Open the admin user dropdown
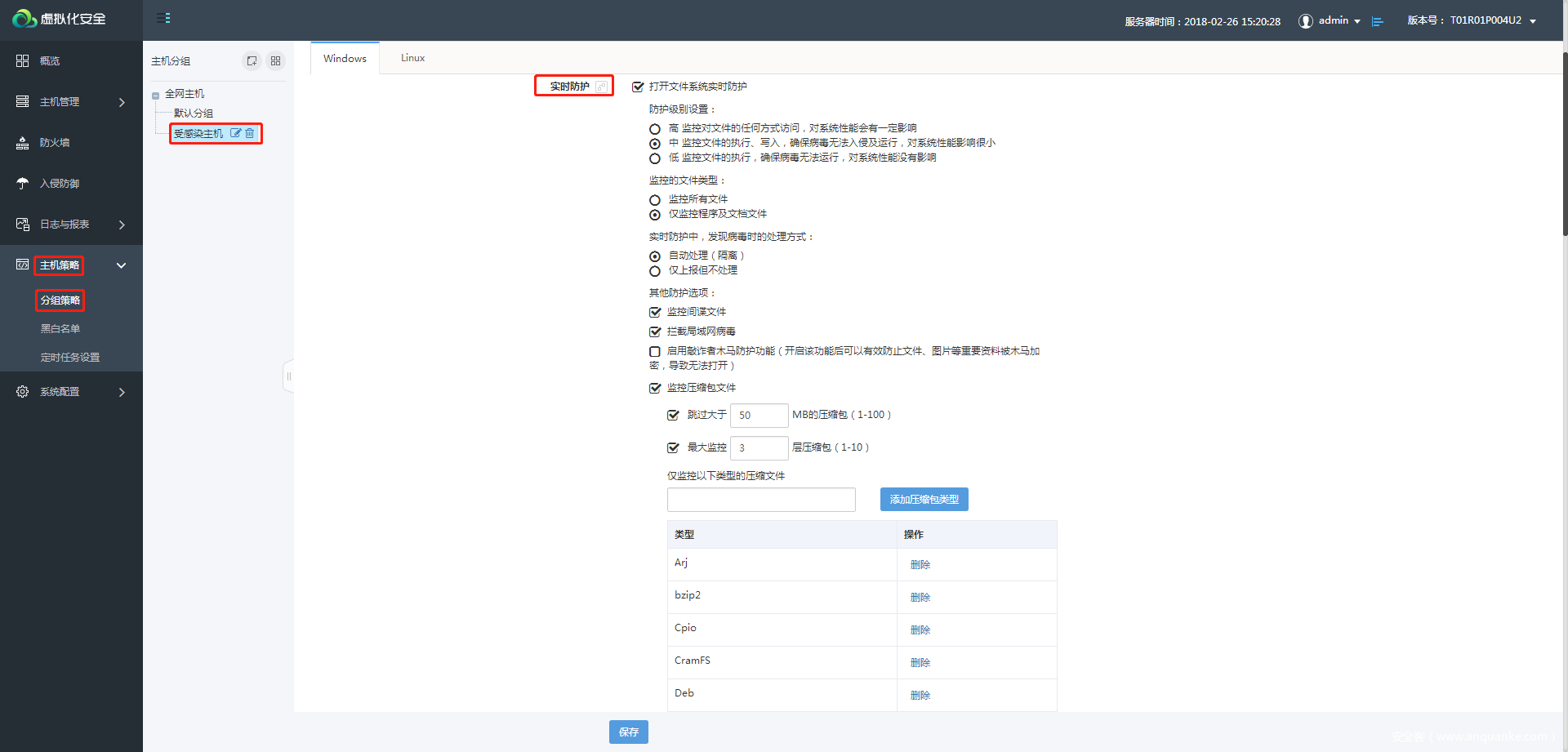Image resolution: width=1568 pixels, height=752 pixels. (x=1333, y=20)
